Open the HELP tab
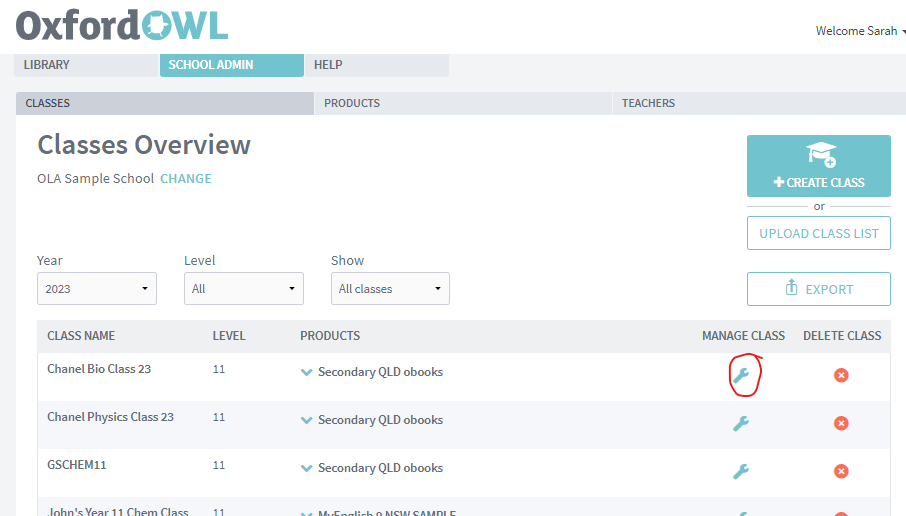The width and height of the screenshot is (906, 516). [x=377, y=65]
